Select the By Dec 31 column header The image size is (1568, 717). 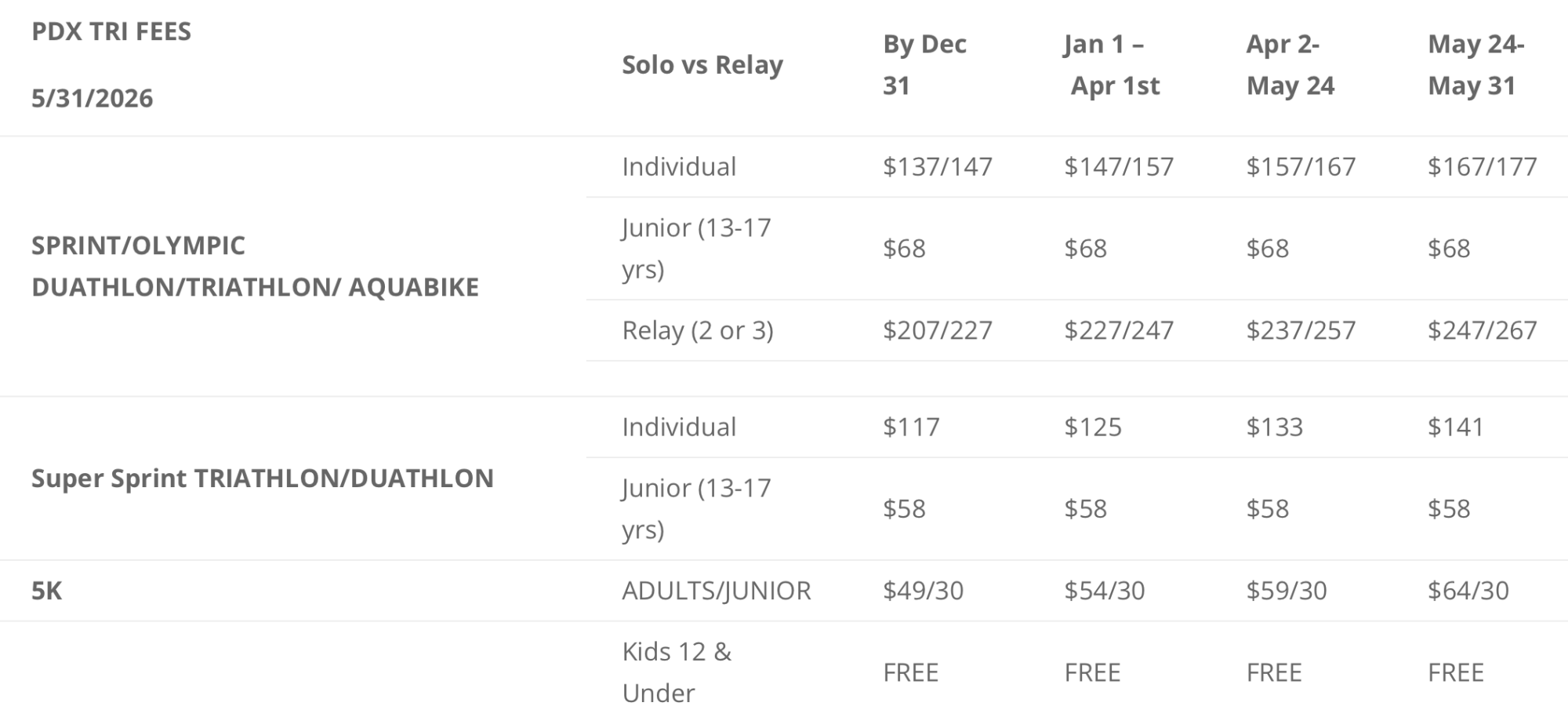pyautogui.click(x=924, y=64)
